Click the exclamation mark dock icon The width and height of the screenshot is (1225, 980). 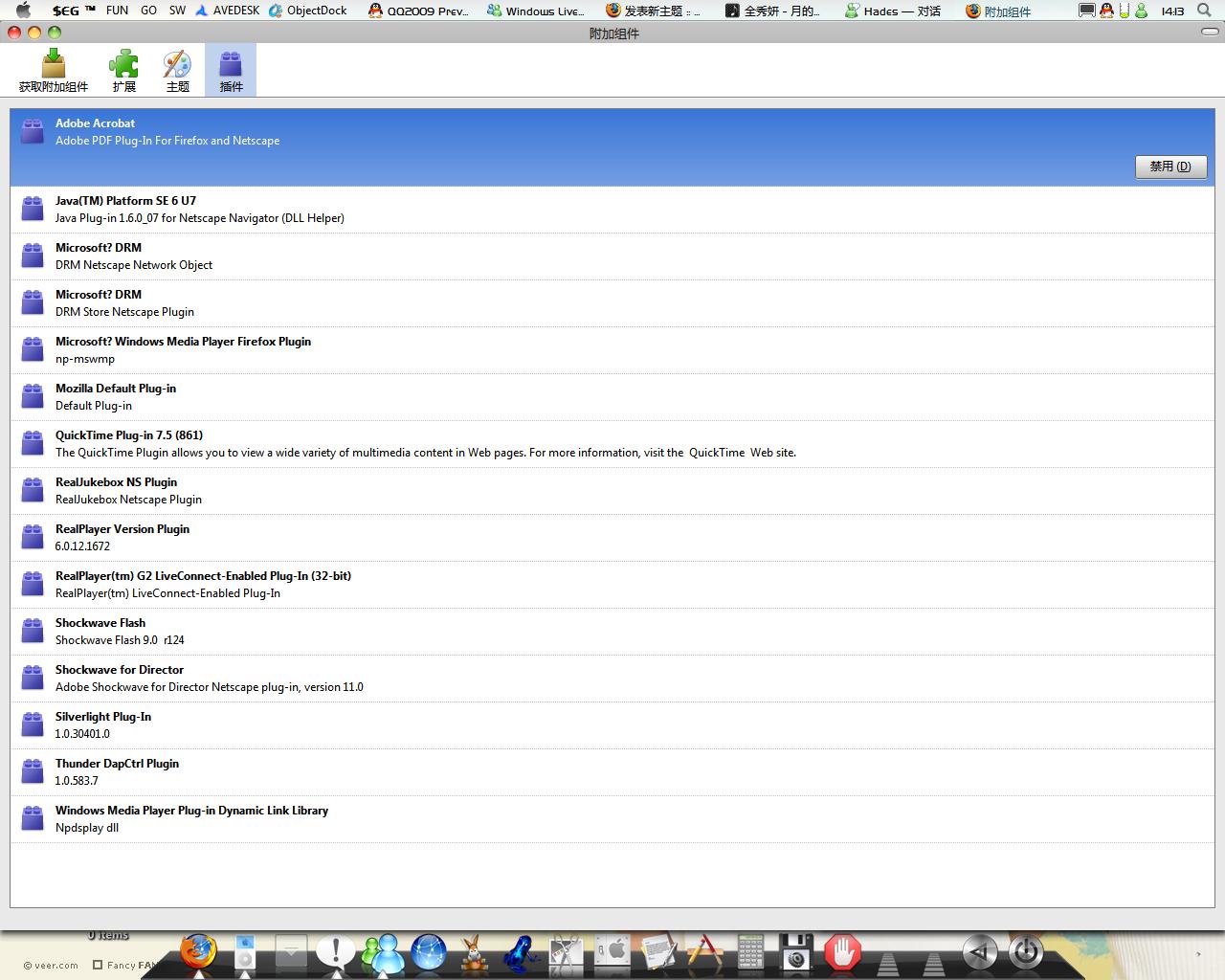[335, 952]
